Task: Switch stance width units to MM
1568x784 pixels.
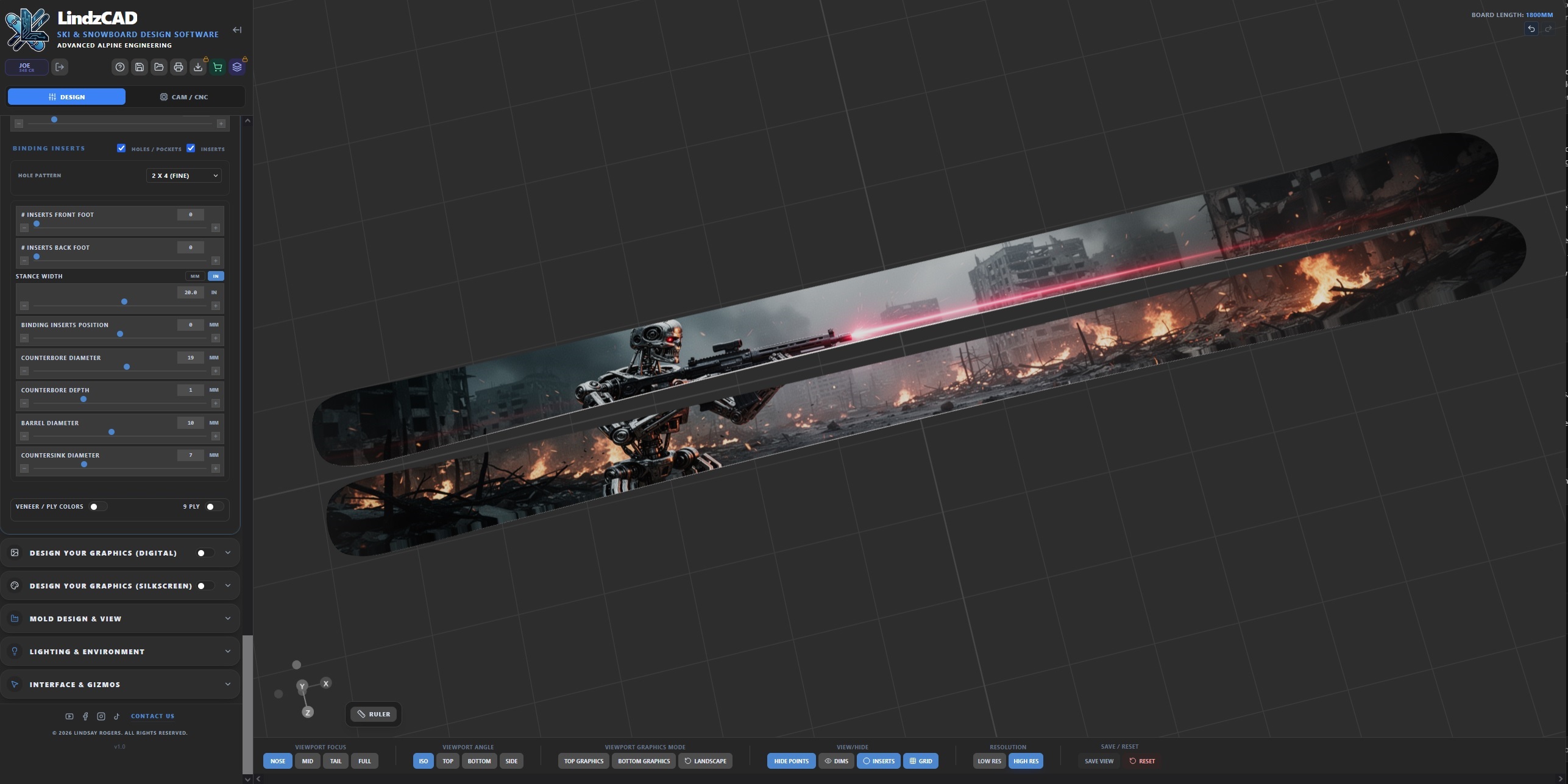Action: click(195, 276)
